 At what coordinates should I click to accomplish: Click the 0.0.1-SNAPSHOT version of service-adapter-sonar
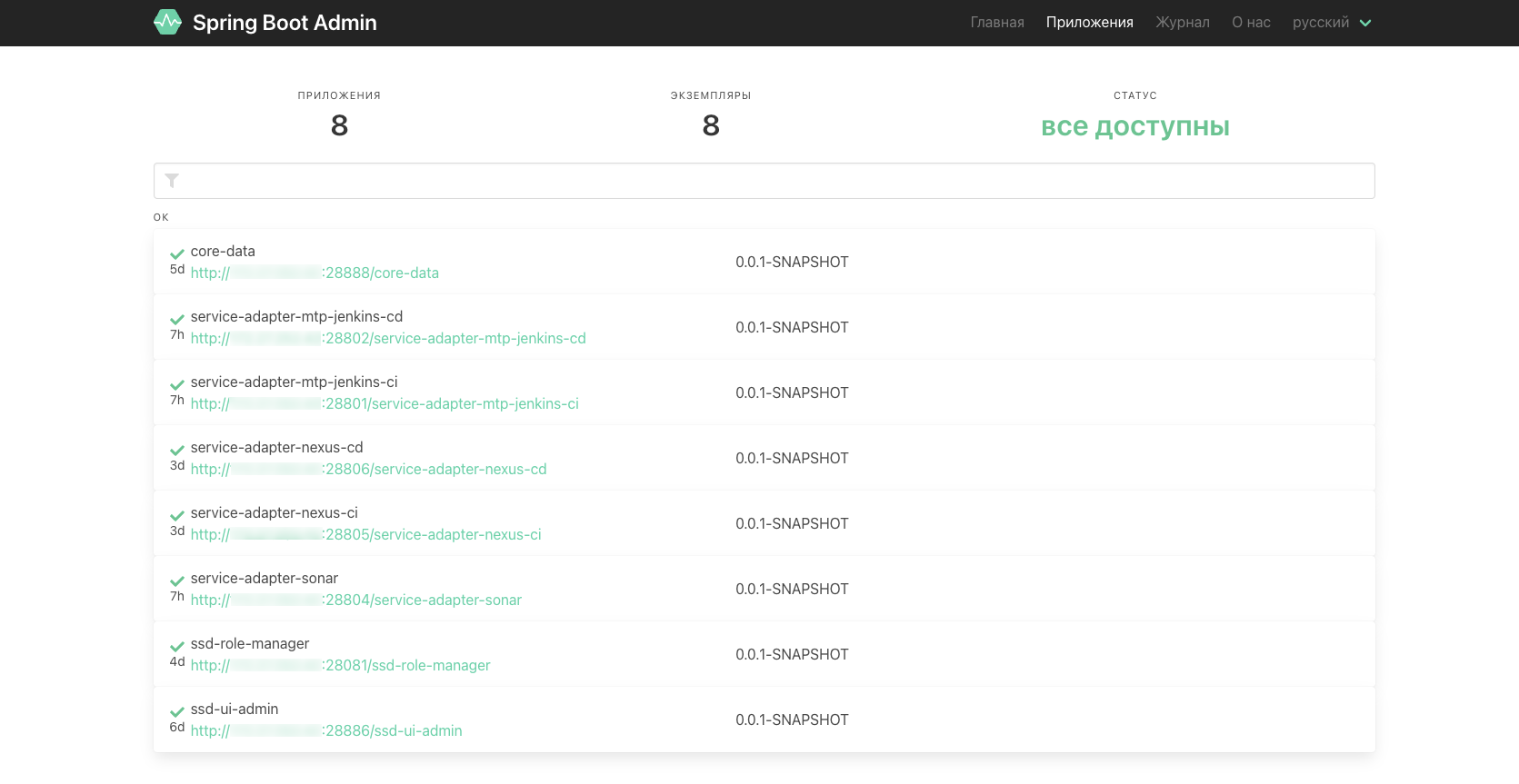792,589
